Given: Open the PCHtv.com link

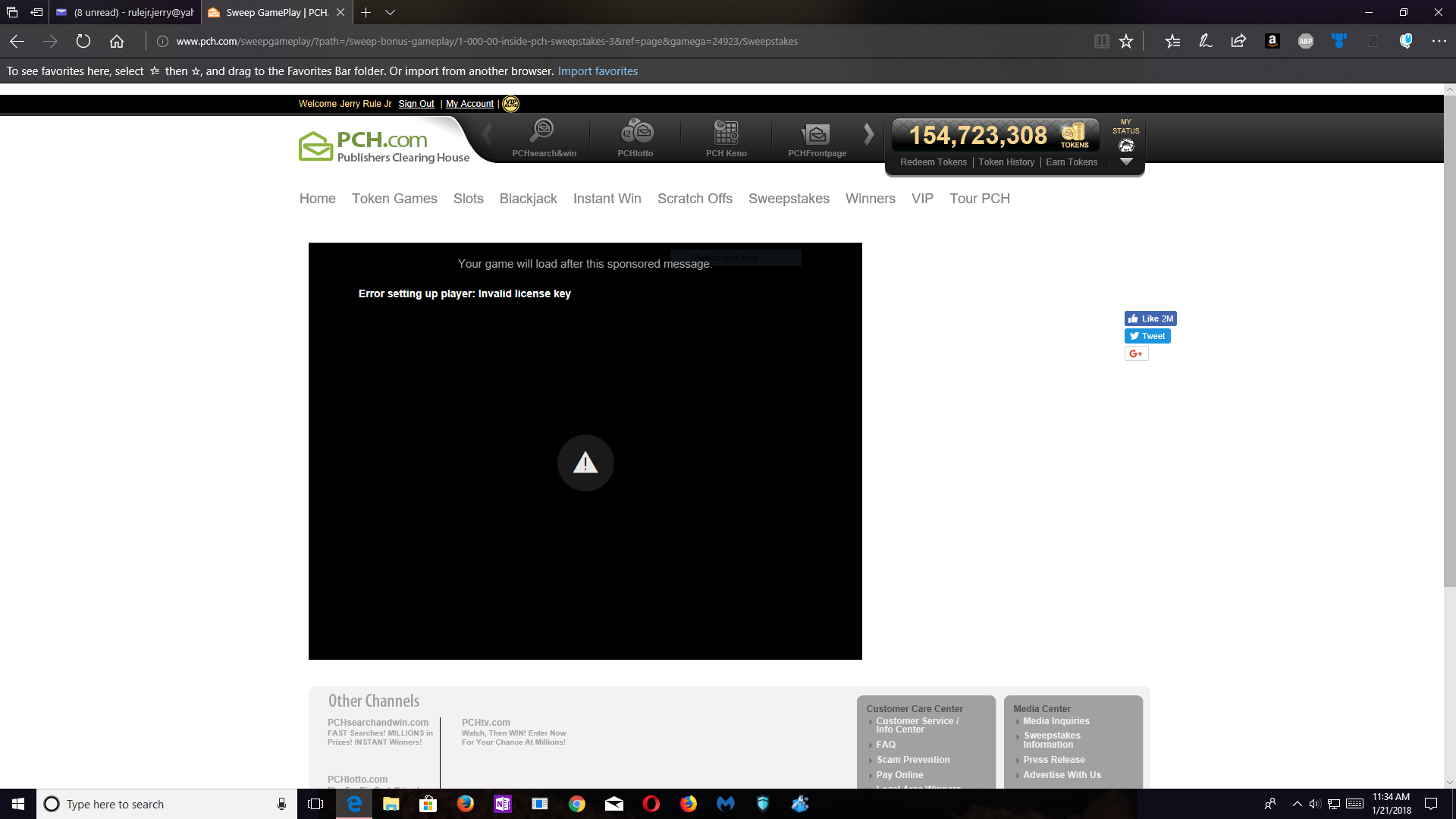Looking at the screenshot, I should pyautogui.click(x=486, y=723).
